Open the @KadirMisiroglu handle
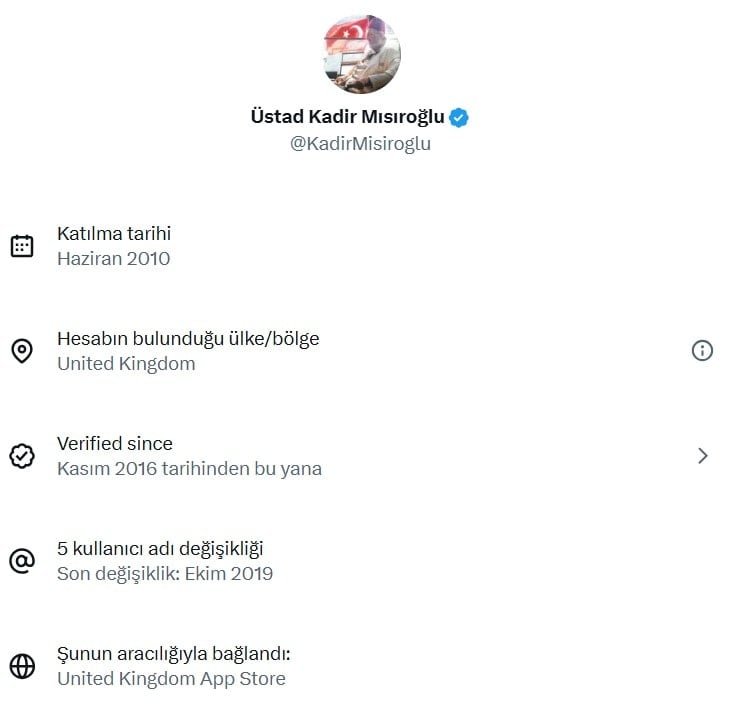 tap(360, 143)
